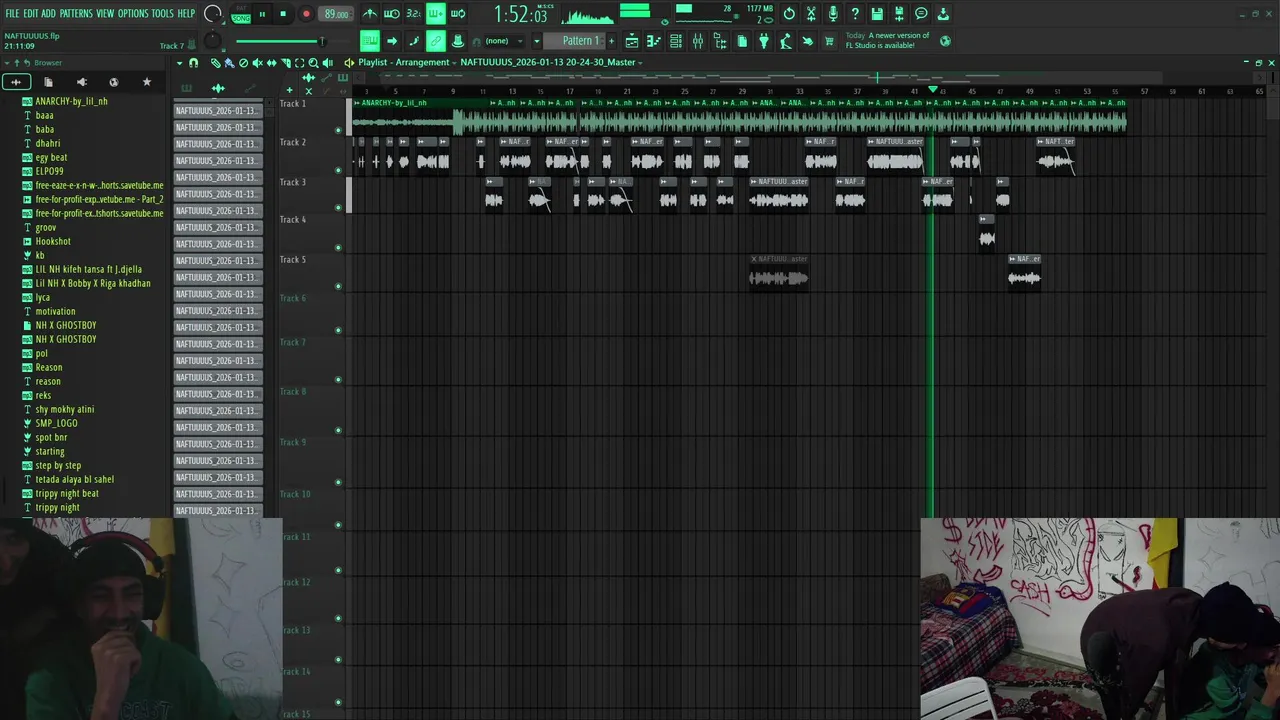Screen dimensions: 1280x720
Task: Open the TOOLS menu
Action: [162, 13]
